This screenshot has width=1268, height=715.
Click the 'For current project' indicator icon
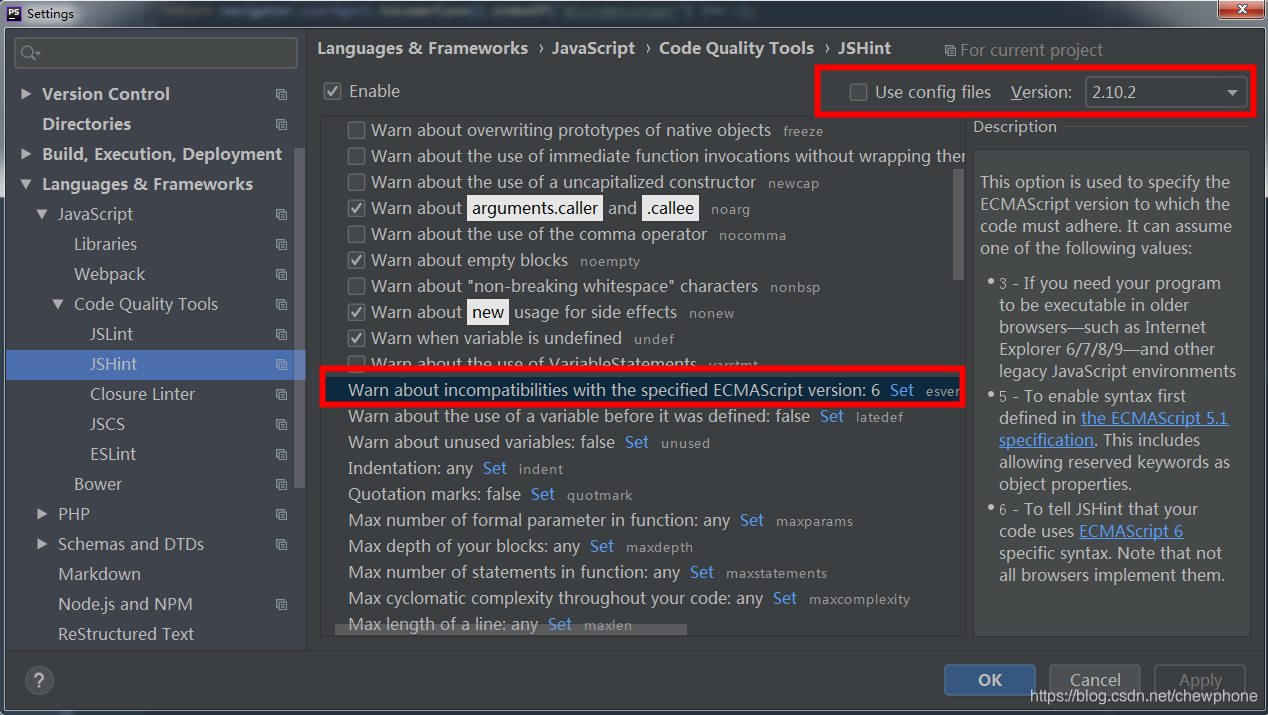[950, 50]
